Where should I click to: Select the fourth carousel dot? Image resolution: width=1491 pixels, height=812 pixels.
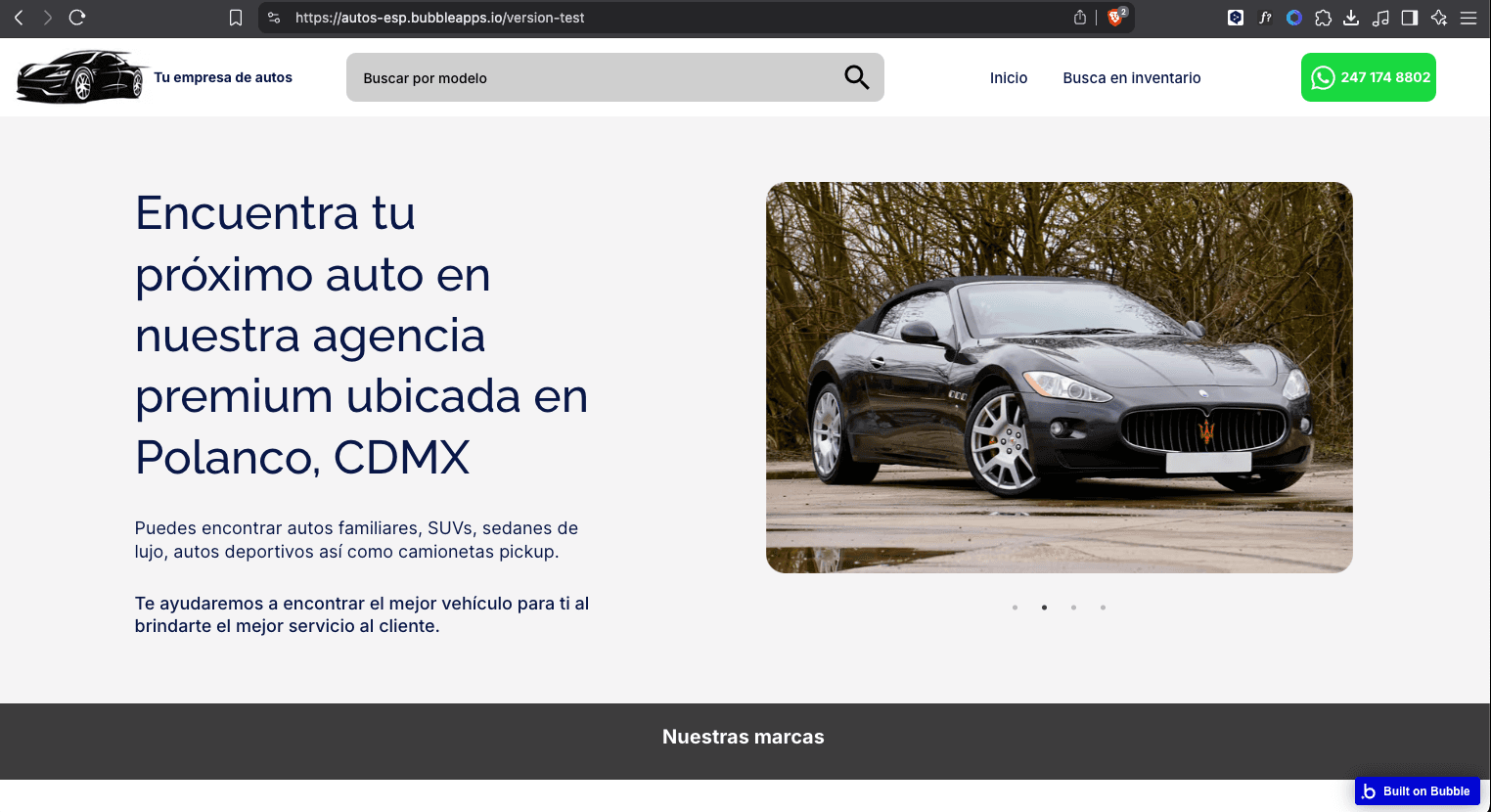[1103, 608]
